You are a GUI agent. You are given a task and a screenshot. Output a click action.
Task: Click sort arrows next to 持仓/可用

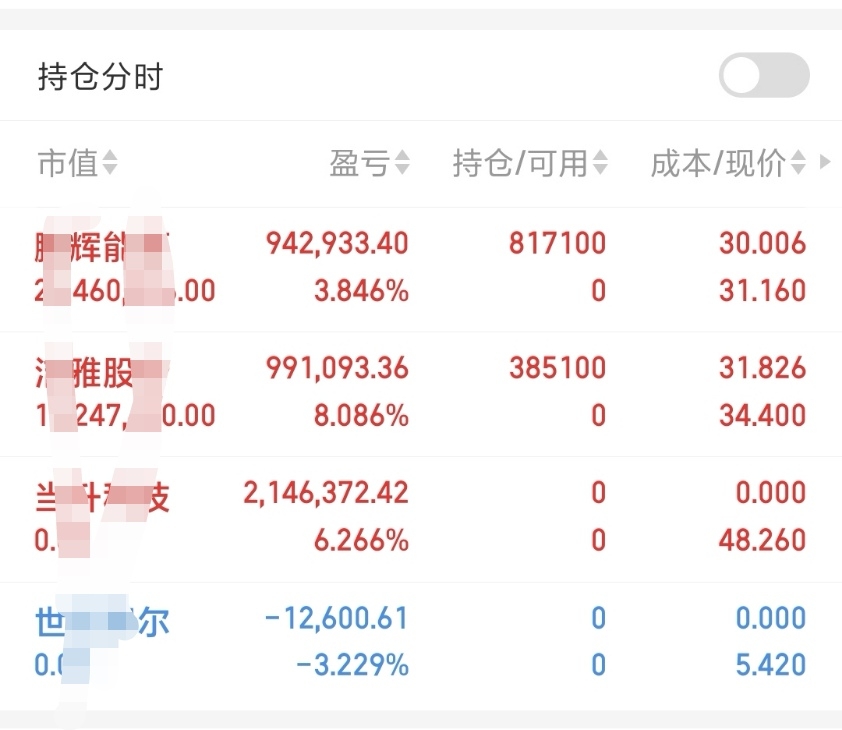tap(600, 163)
